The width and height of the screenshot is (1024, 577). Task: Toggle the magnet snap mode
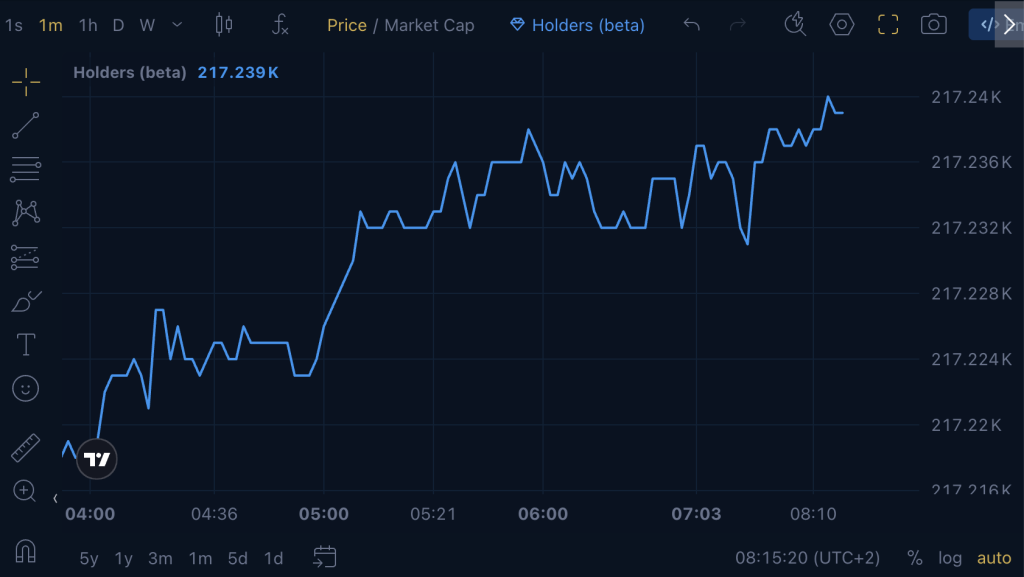click(x=25, y=552)
